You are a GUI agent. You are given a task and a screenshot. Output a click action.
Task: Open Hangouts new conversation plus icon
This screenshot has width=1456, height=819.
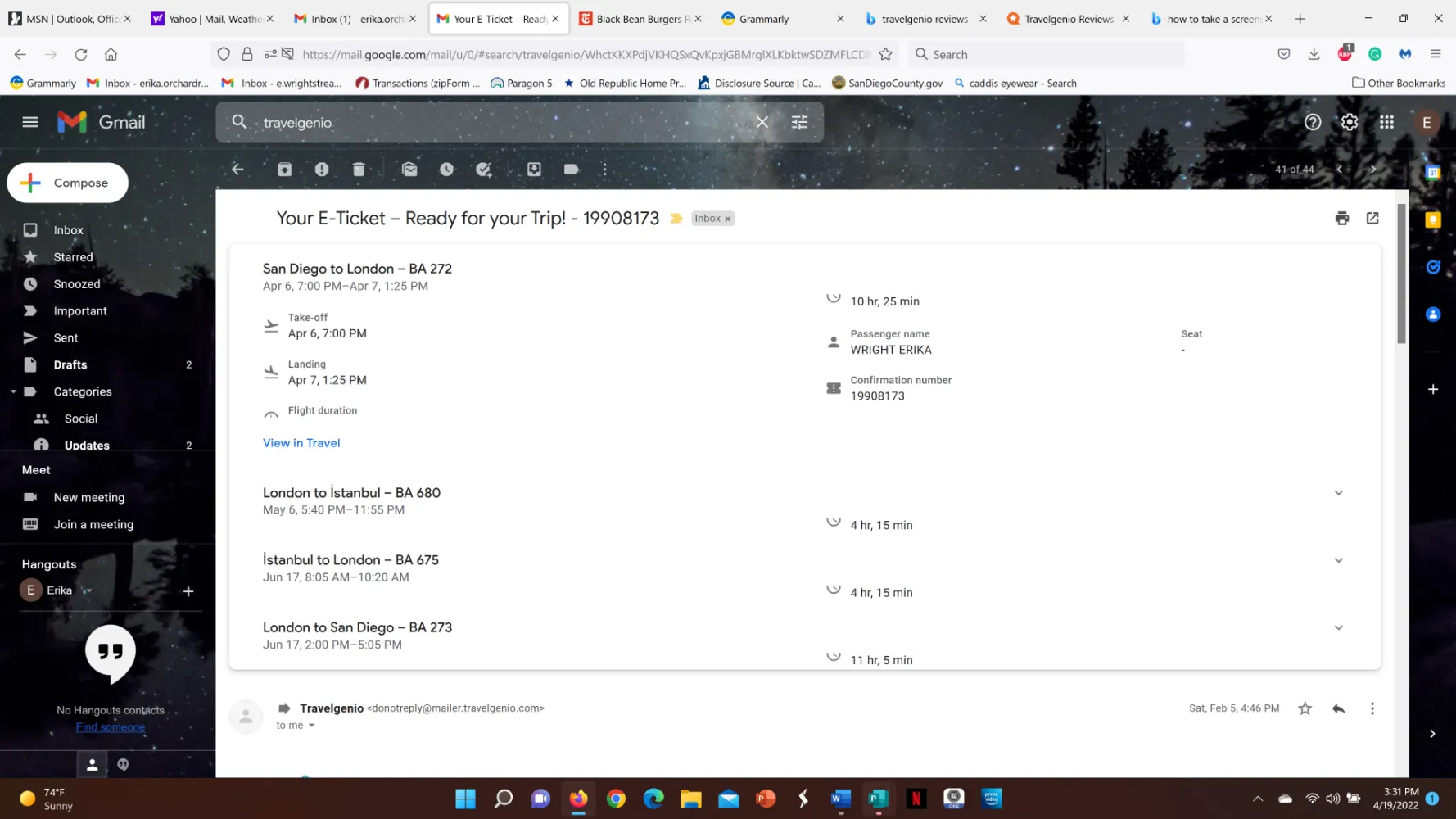coord(188,591)
